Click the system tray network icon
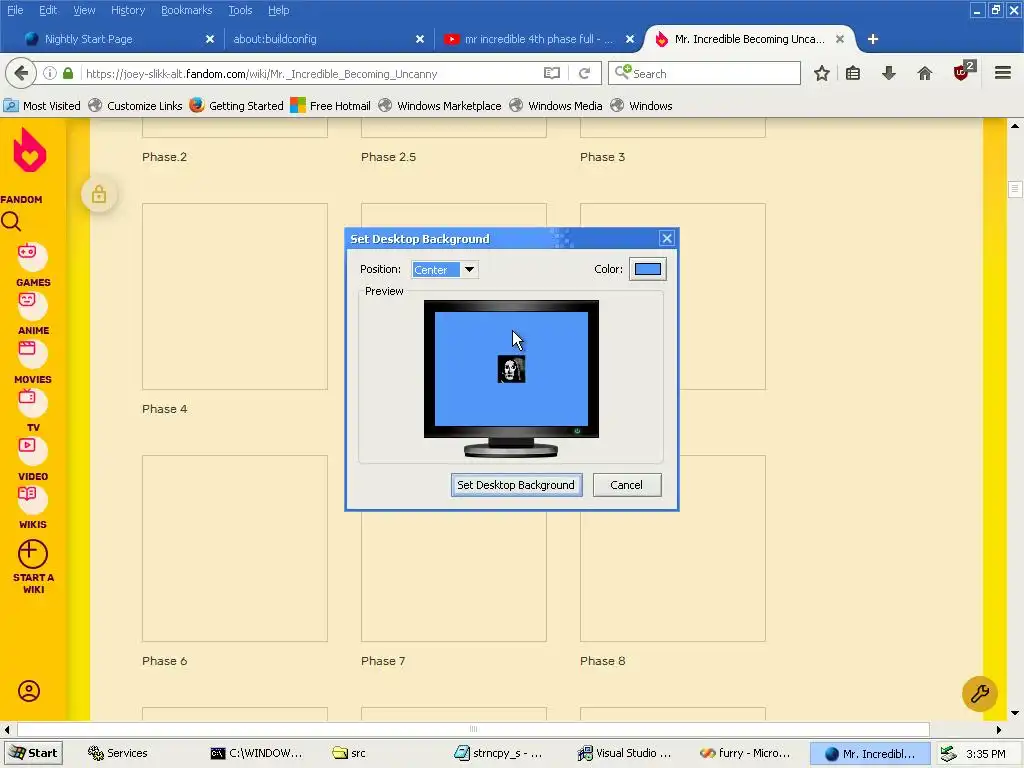 pyautogui.click(x=949, y=754)
